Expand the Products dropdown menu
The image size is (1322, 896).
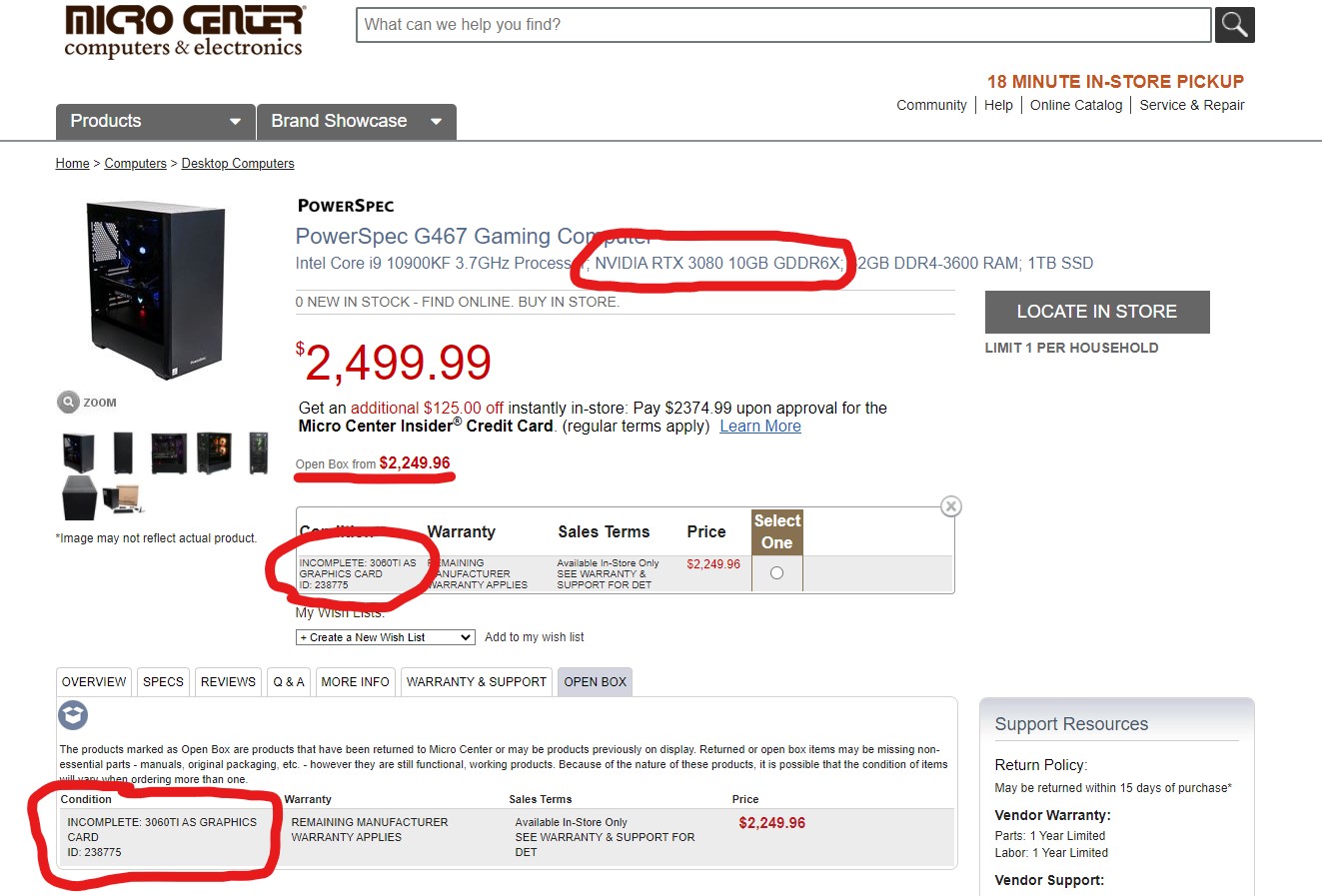click(x=156, y=122)
